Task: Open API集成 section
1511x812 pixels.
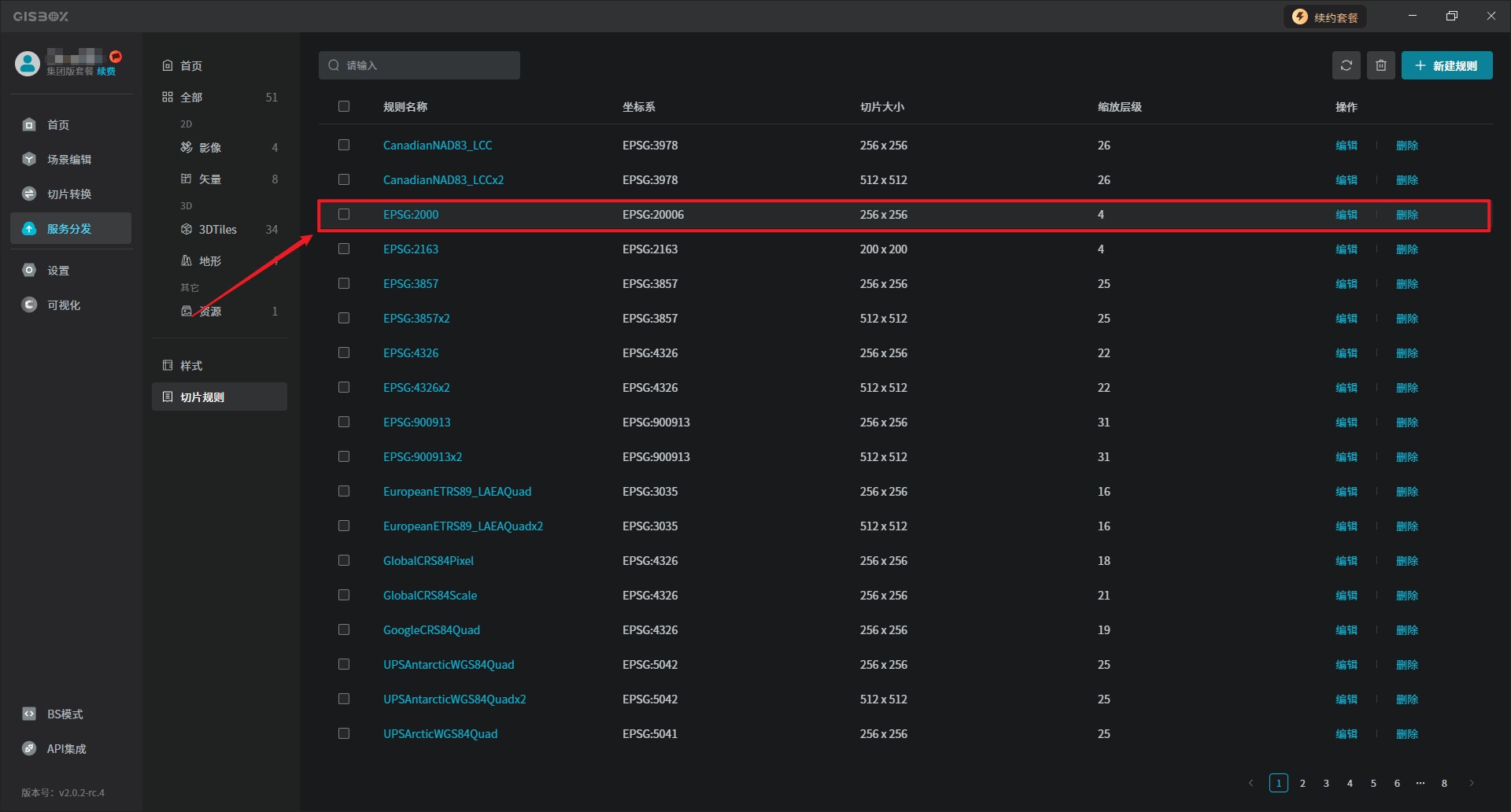Action: click(66, 749)
